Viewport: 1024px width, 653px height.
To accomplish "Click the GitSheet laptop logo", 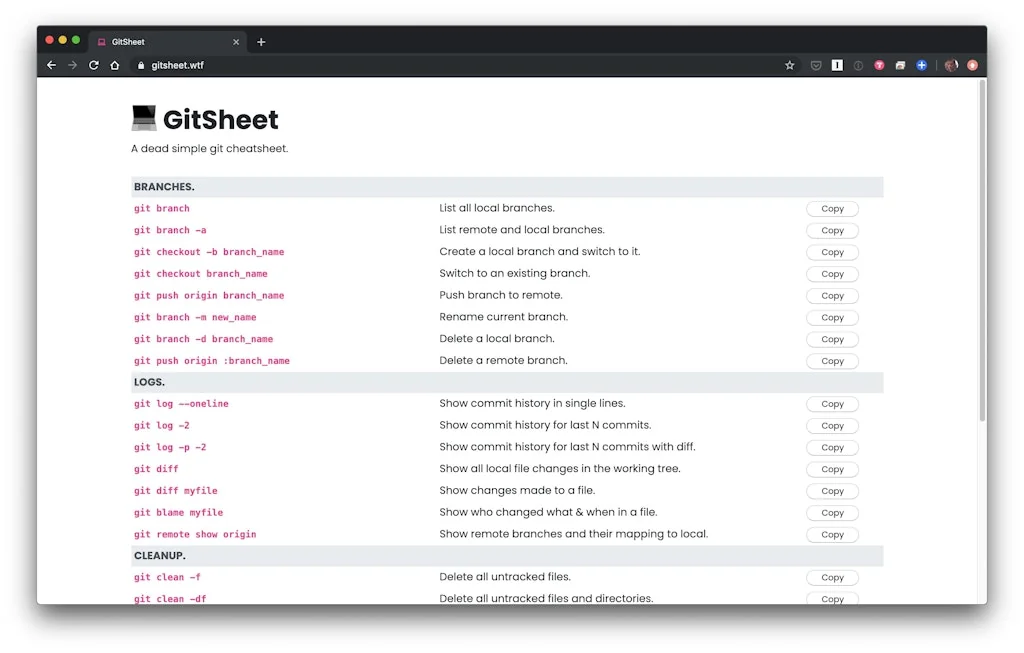I will [x=143, y=118].
